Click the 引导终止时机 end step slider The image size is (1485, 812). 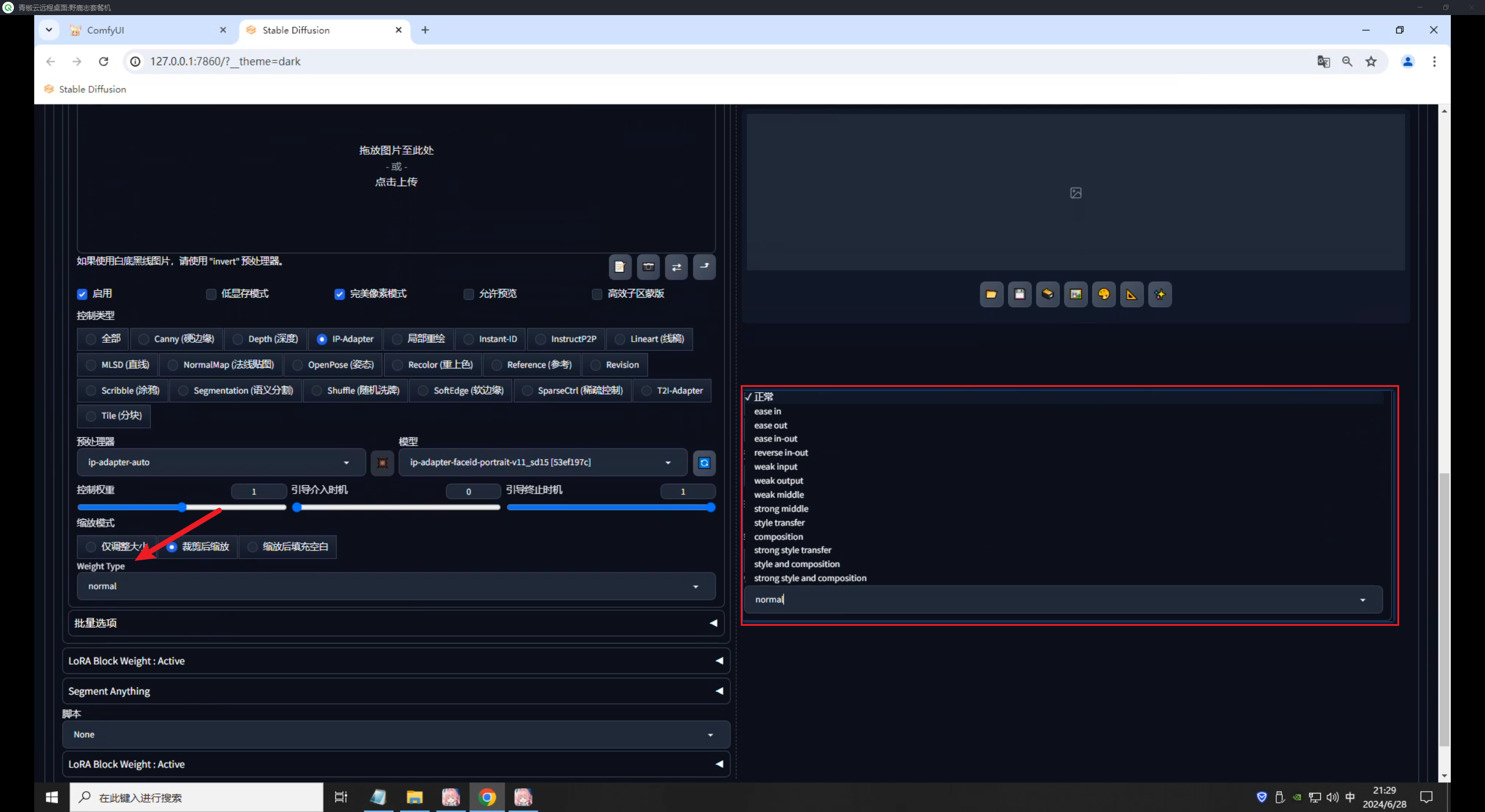tap(611, 507)
